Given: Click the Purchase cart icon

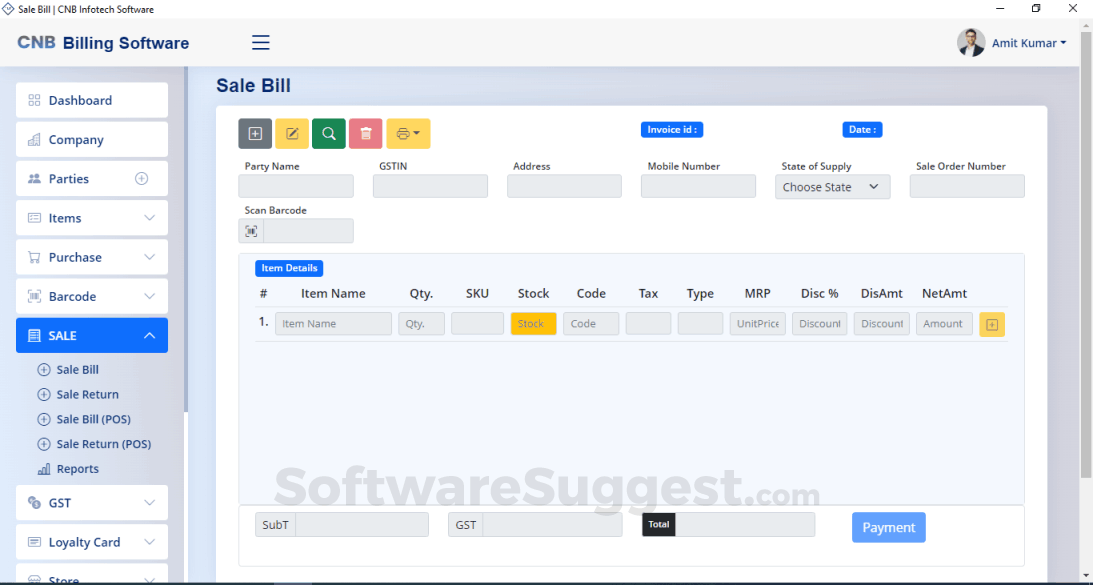Looking at the screenshot, I should (34, 257).
